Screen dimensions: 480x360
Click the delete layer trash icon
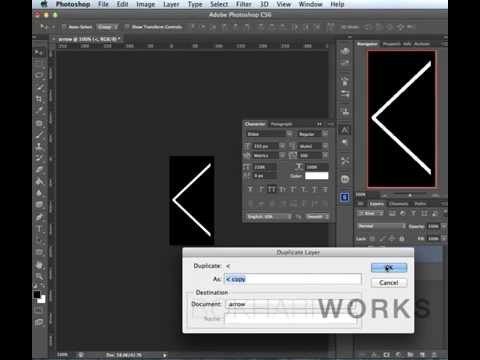tap(434, 355)
